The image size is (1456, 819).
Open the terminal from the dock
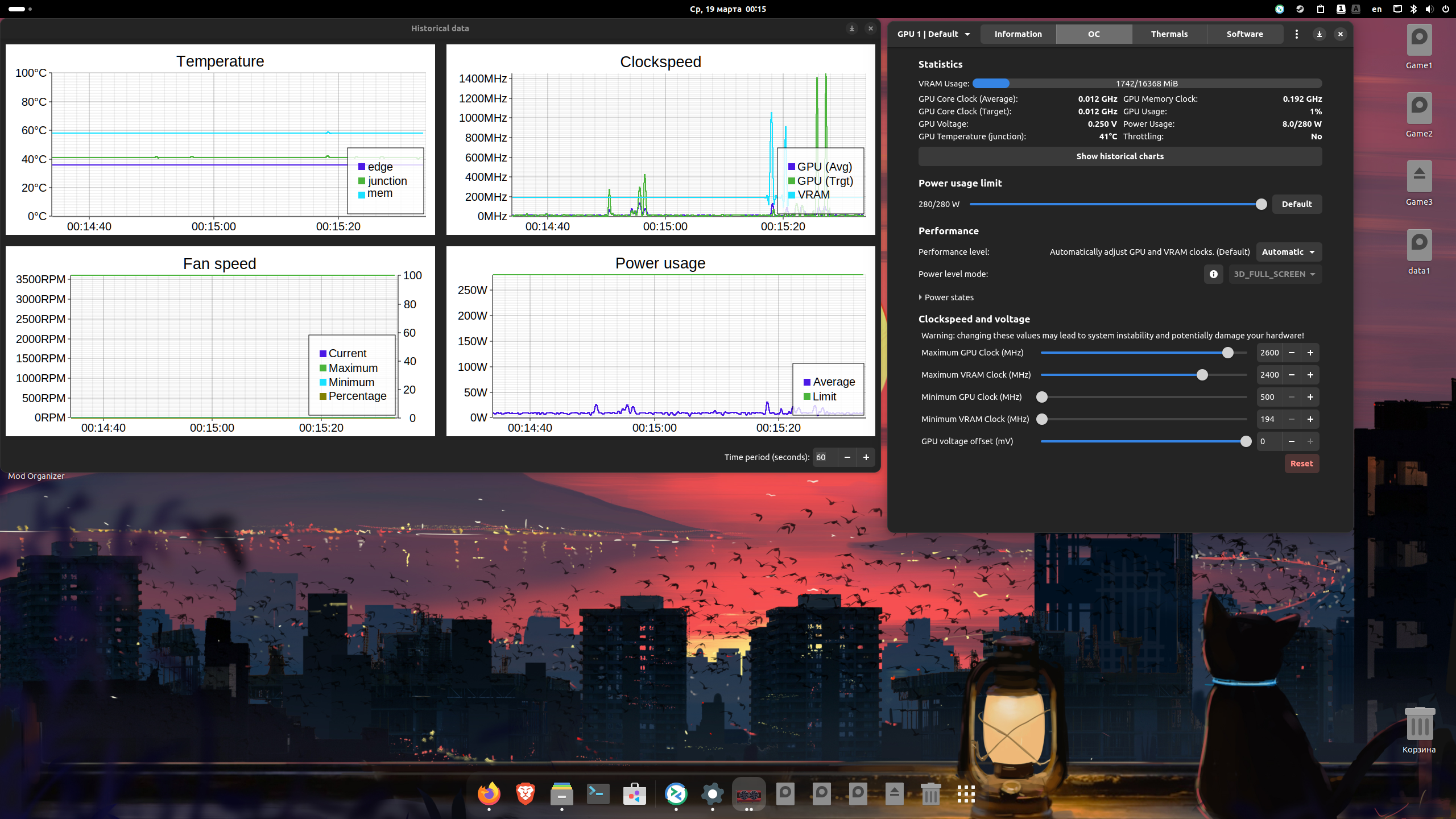pos(598,794)
